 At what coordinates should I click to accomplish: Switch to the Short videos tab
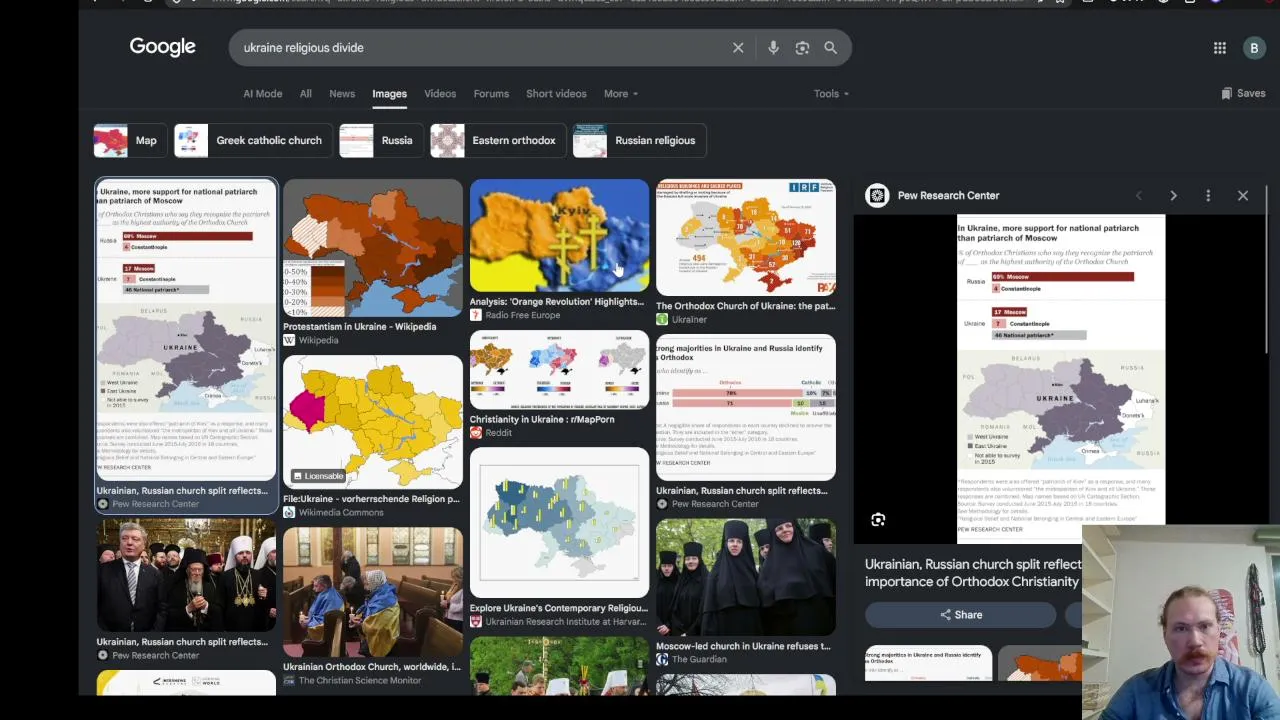[556, 94]
